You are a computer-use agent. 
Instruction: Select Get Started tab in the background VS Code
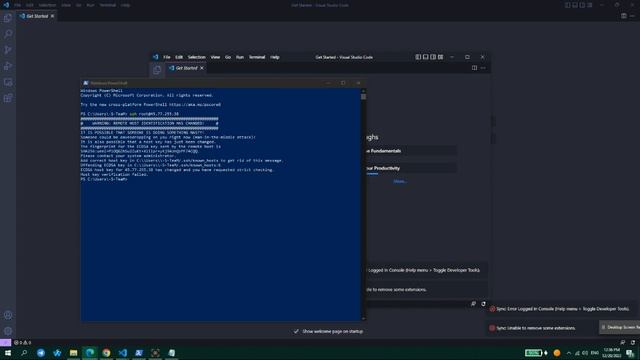[x=37, y=16]
